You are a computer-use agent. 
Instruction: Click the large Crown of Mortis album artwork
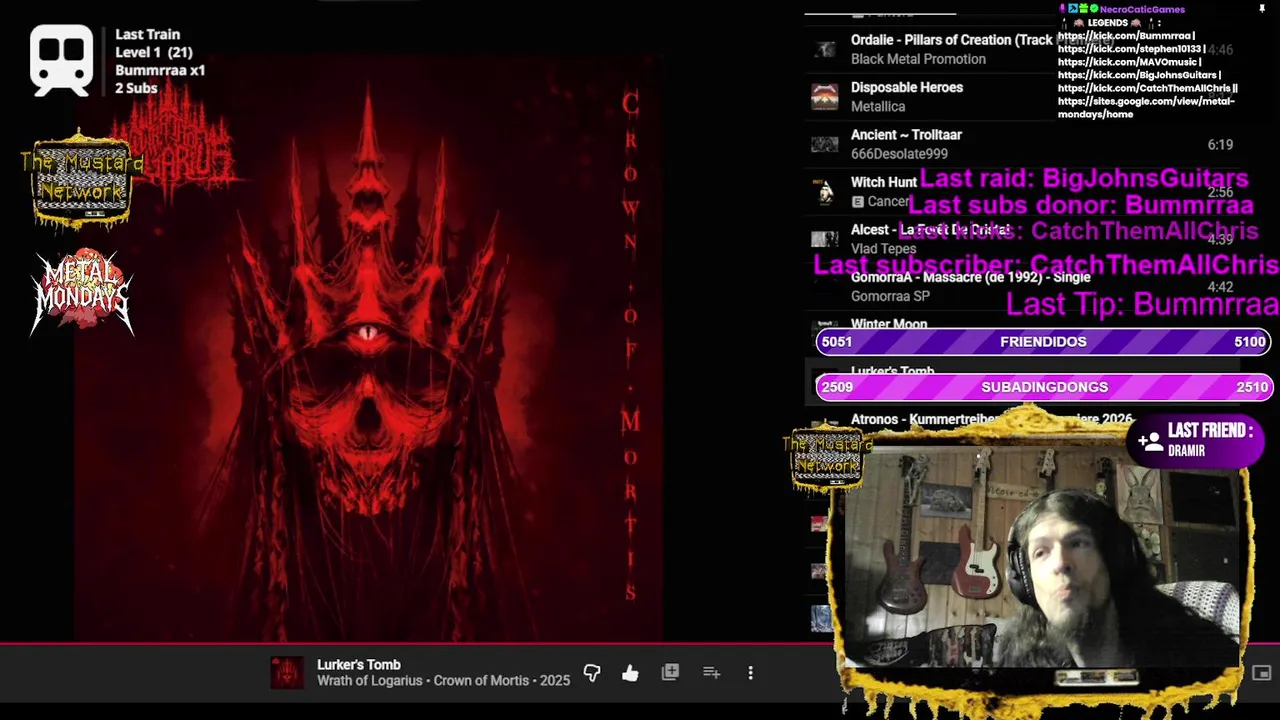click(x=368, y=348)
